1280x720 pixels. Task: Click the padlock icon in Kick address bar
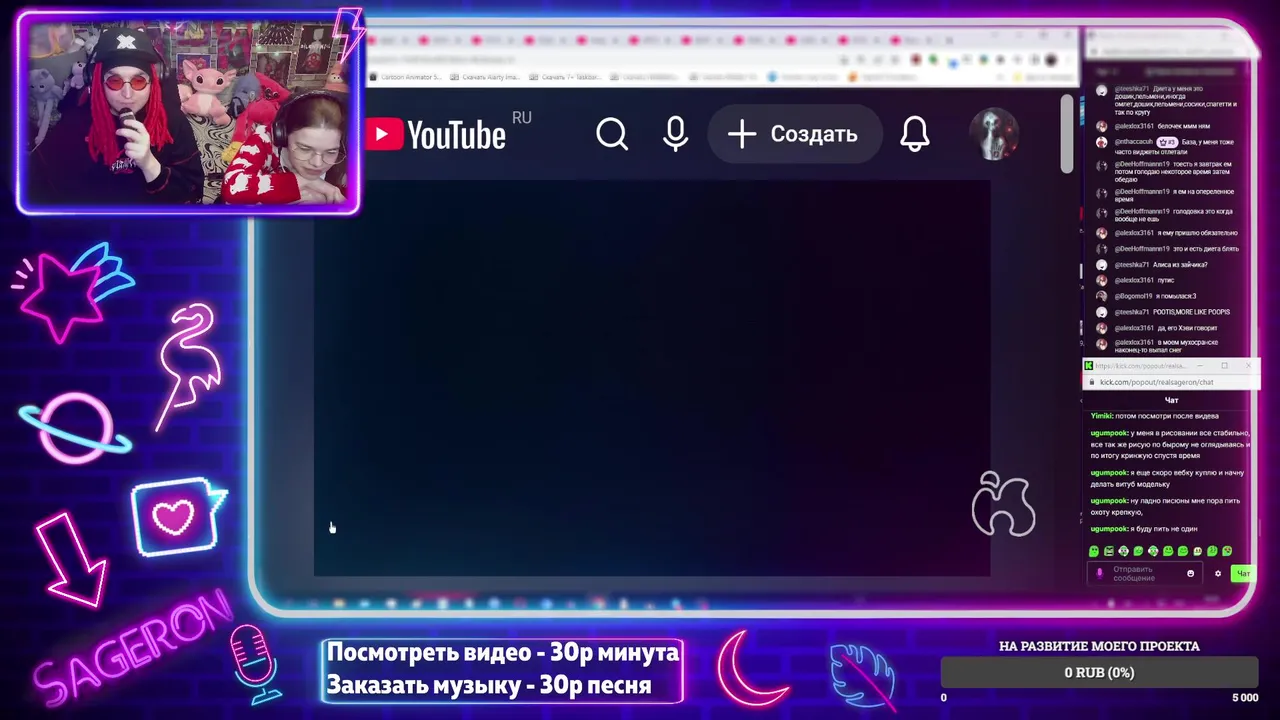pos(1092,382)
